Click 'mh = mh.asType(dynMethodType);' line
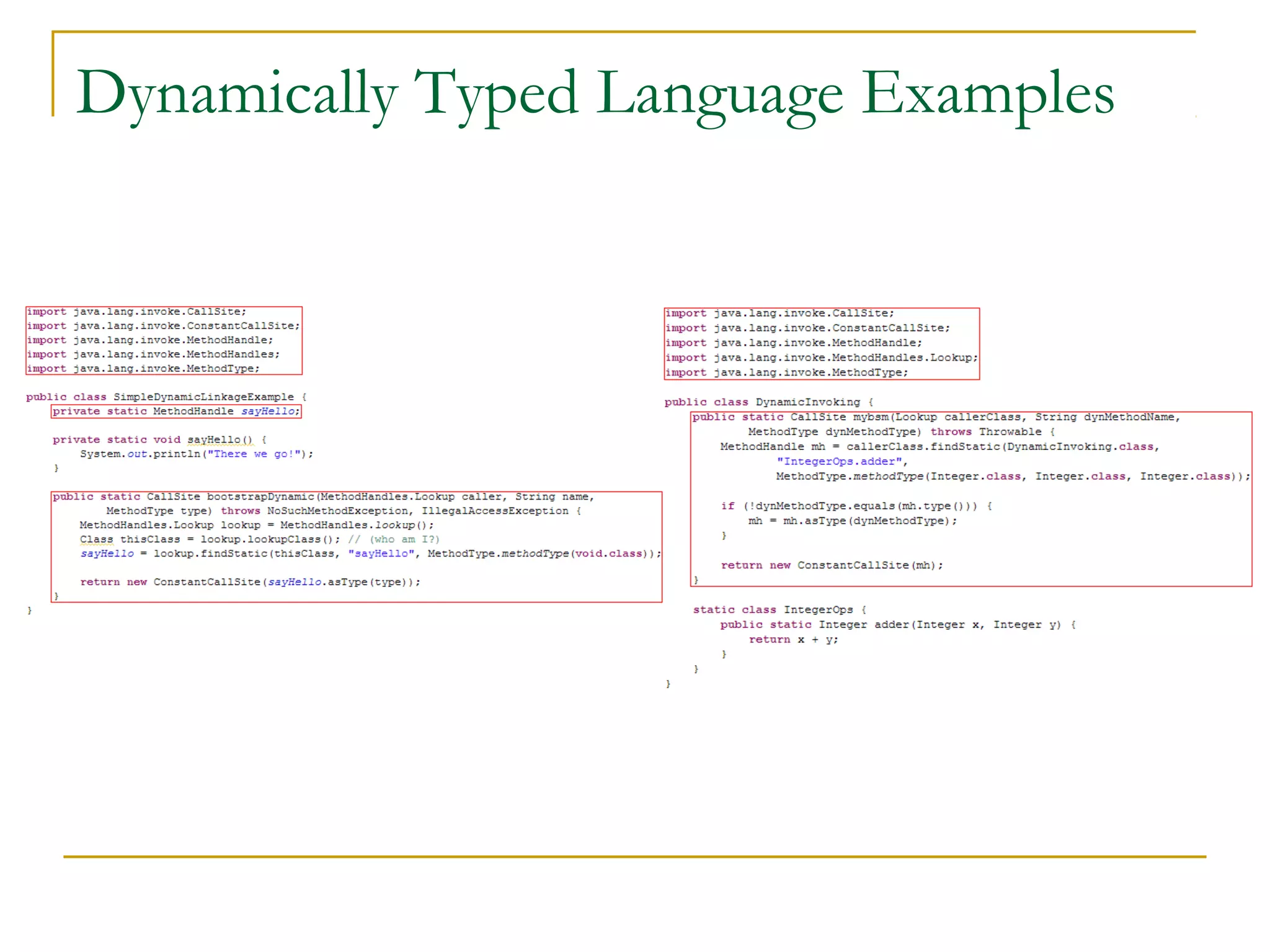This screenshot has width=1270, height=952. pos(853,522)
